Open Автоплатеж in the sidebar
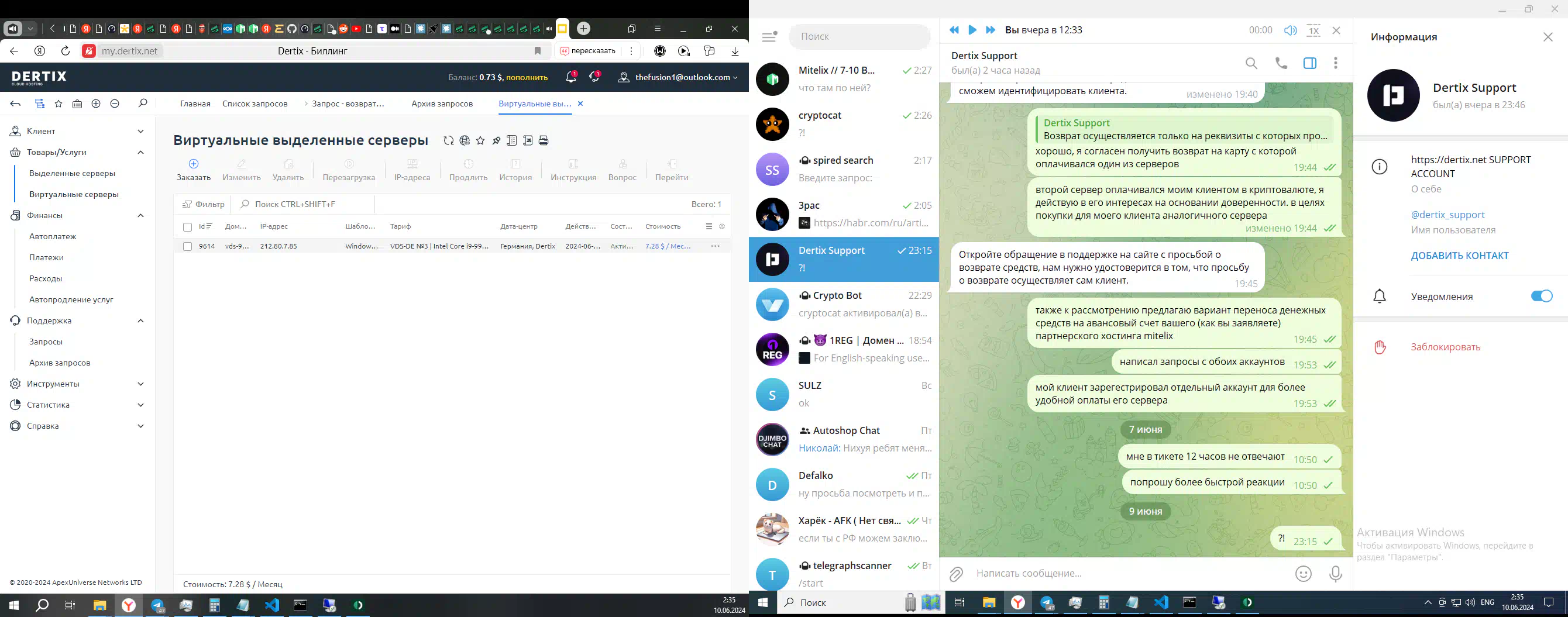 (x=53, y=237)
